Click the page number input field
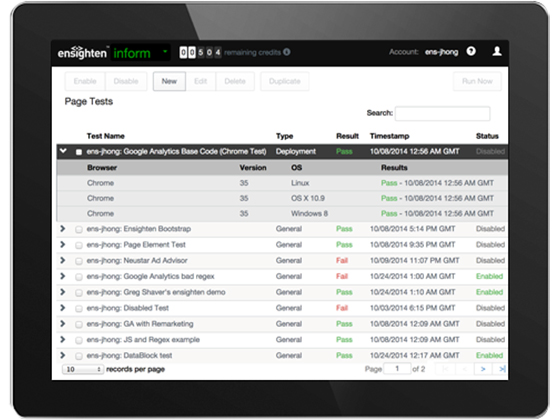Image resolution: width=560 pixels, height=420 pixels. tap(397, 369)
